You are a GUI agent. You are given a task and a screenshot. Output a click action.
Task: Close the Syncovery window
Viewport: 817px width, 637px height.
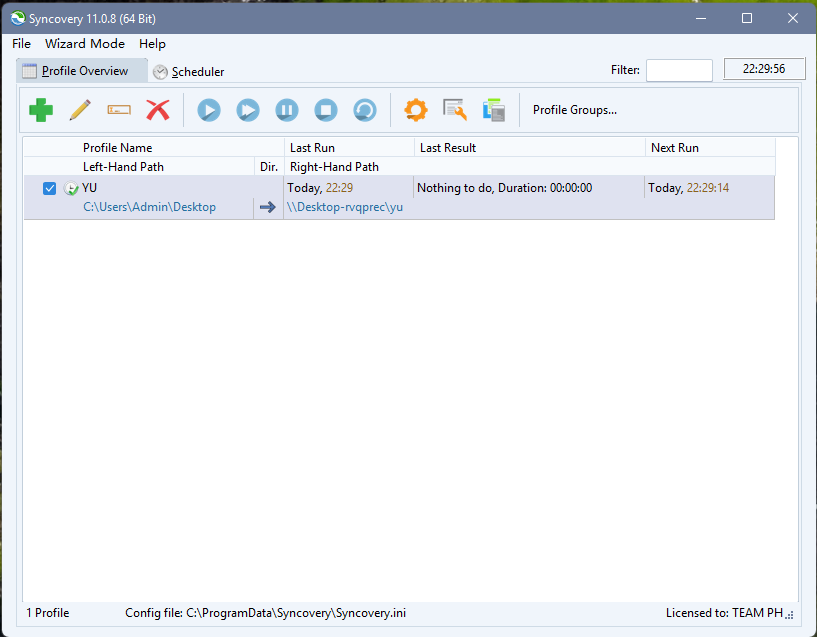(x=793, y=18)
